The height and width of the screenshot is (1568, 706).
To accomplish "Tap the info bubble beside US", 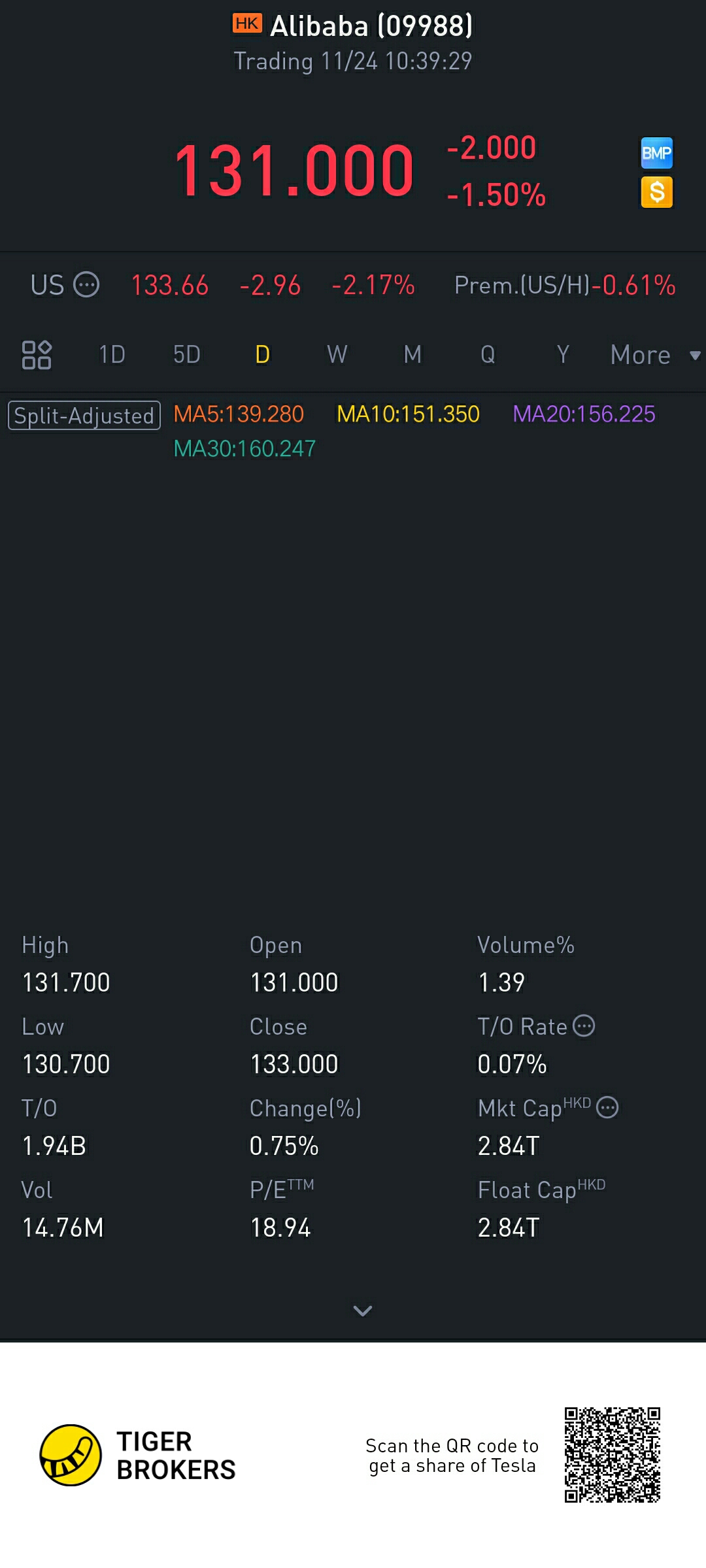I will point(86,285).
